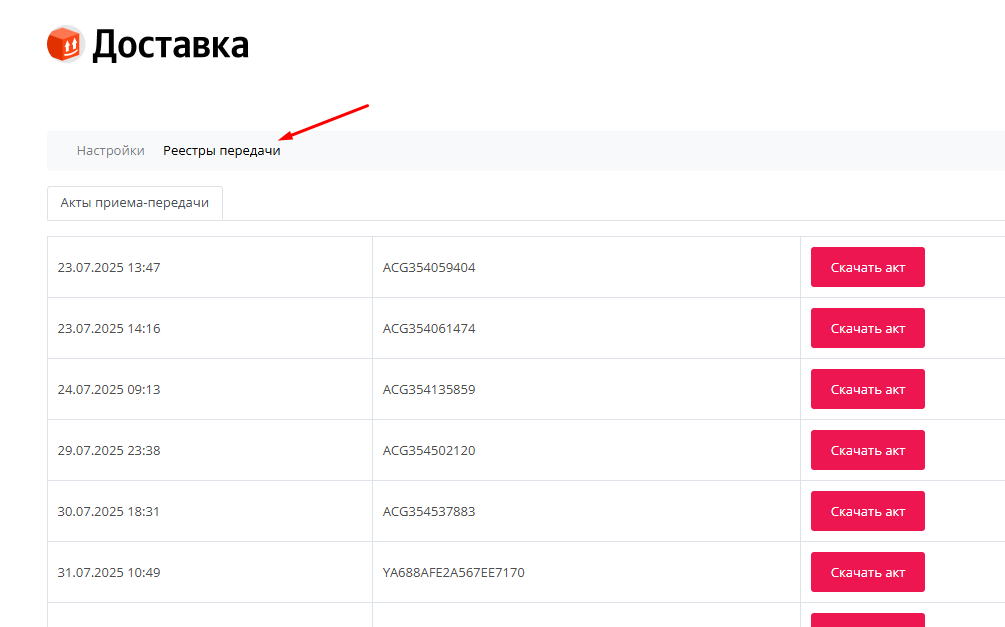The image size is (1005, 627).
Task: Click the date 31.07.2025 10:49 cell
Action: (x=210, y=572)
